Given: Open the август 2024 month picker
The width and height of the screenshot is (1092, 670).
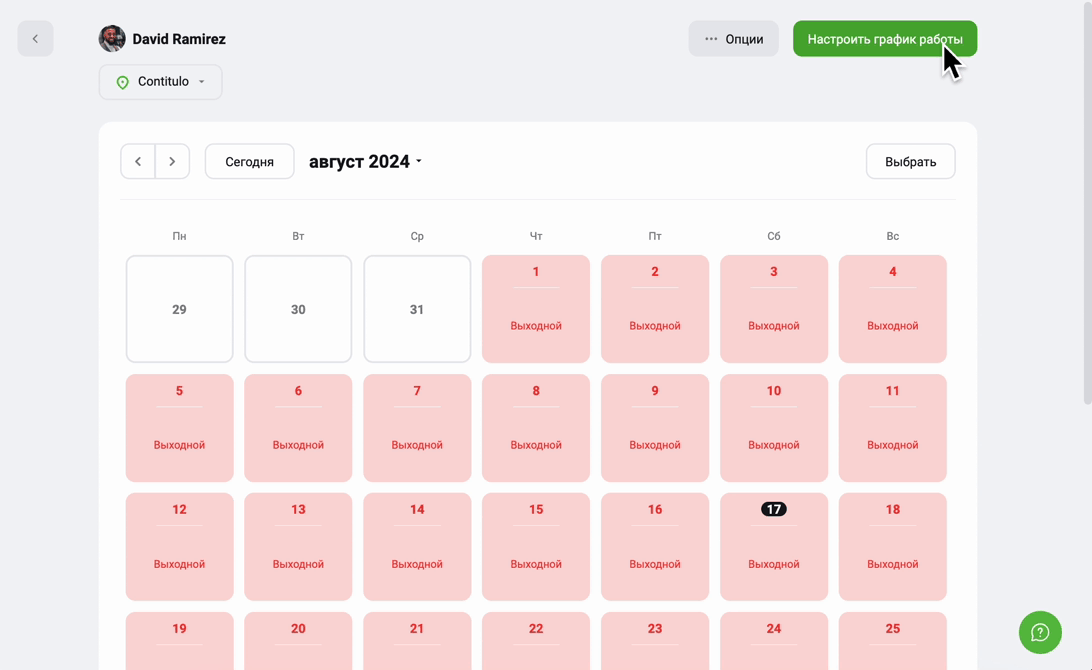Looking at the screenshot, I should point(365,162).
